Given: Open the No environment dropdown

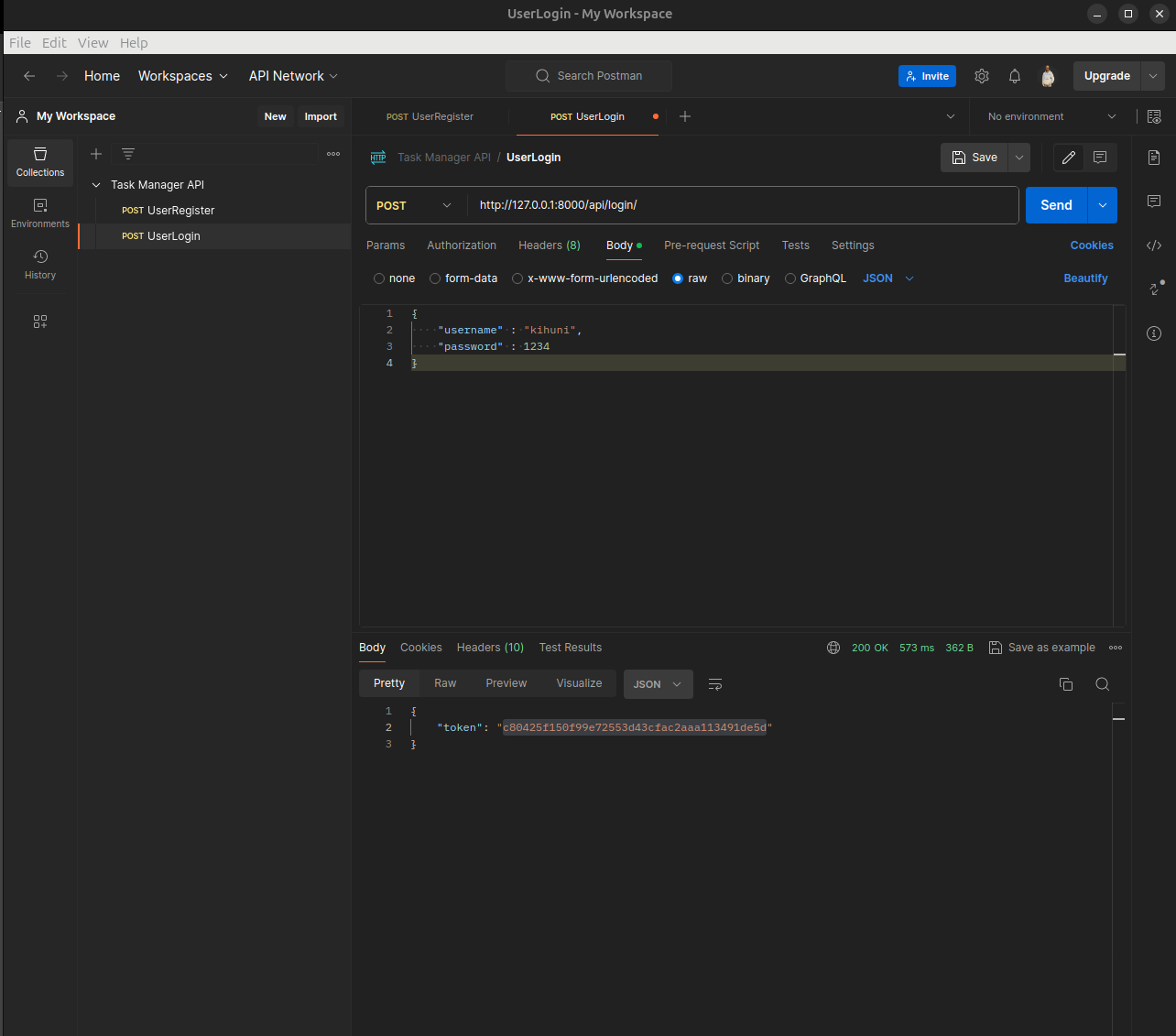Looking at the screenshot, I should coord(1051,116).
